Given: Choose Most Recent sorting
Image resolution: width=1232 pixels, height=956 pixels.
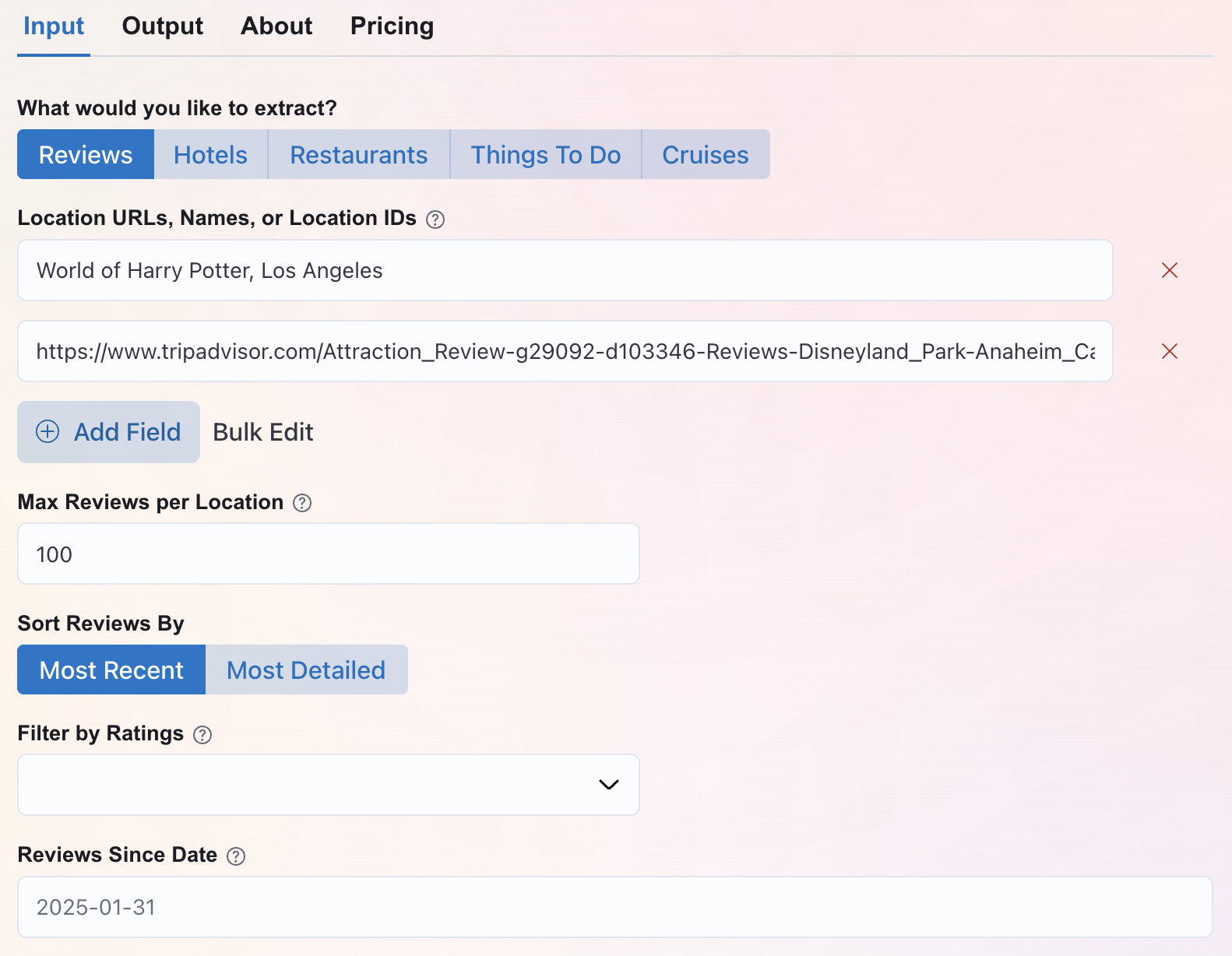Looking at the screenshot, I should [111, 670].
